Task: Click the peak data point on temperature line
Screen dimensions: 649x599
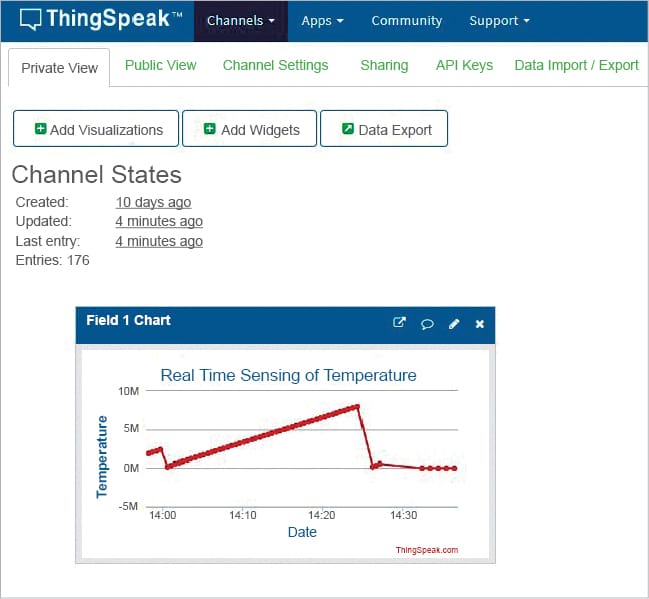Action: coord(357,407)
